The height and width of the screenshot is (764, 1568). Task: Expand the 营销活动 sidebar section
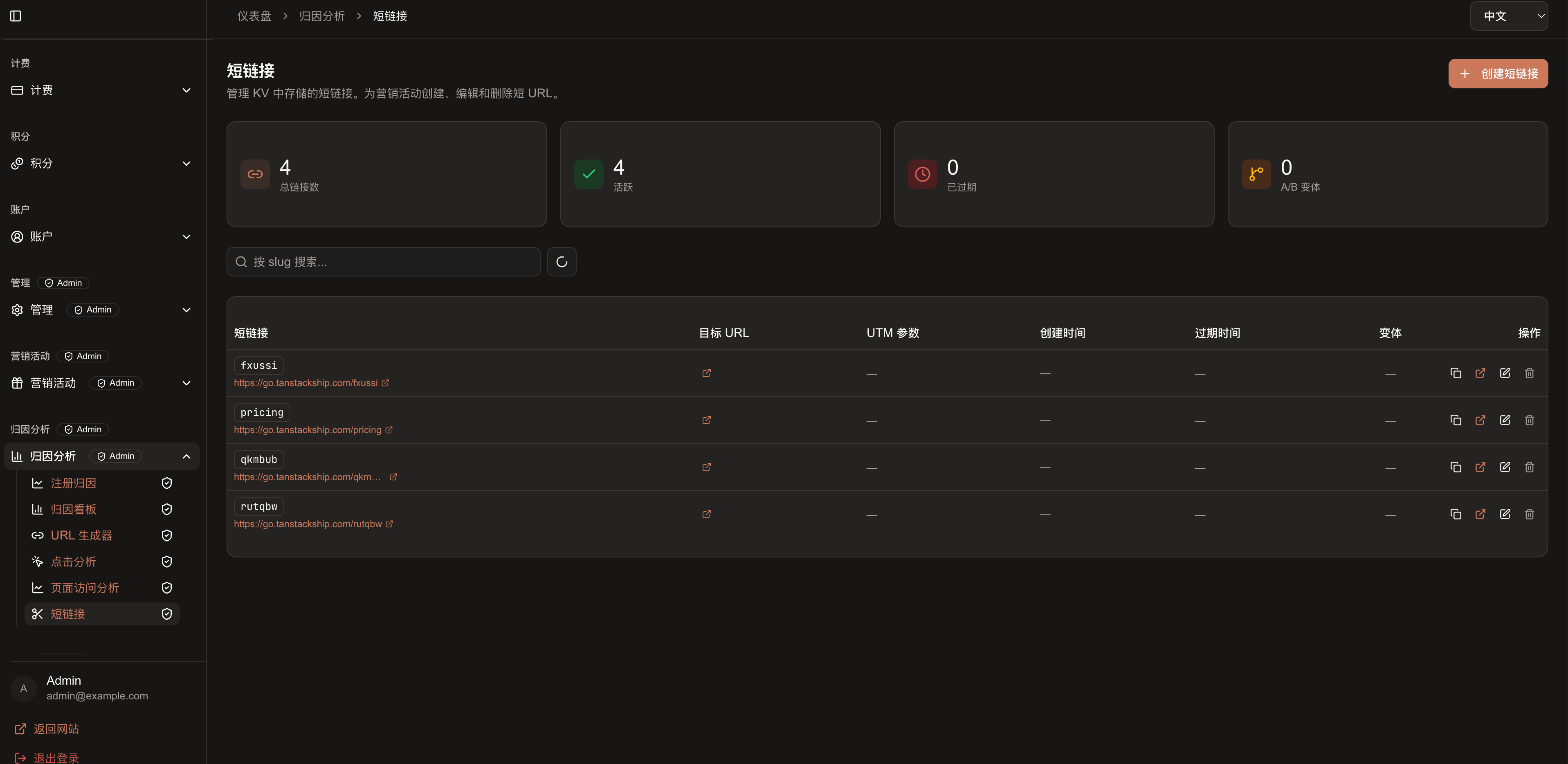(101, 383)
